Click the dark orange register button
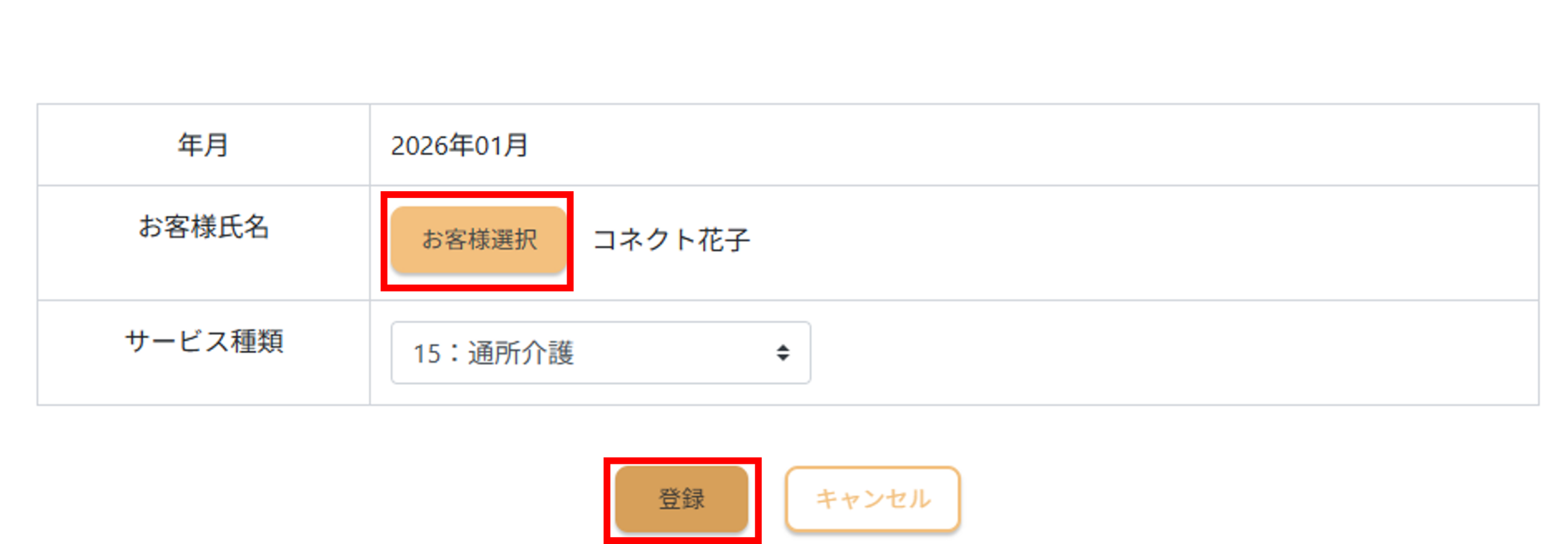 point(681,499)
